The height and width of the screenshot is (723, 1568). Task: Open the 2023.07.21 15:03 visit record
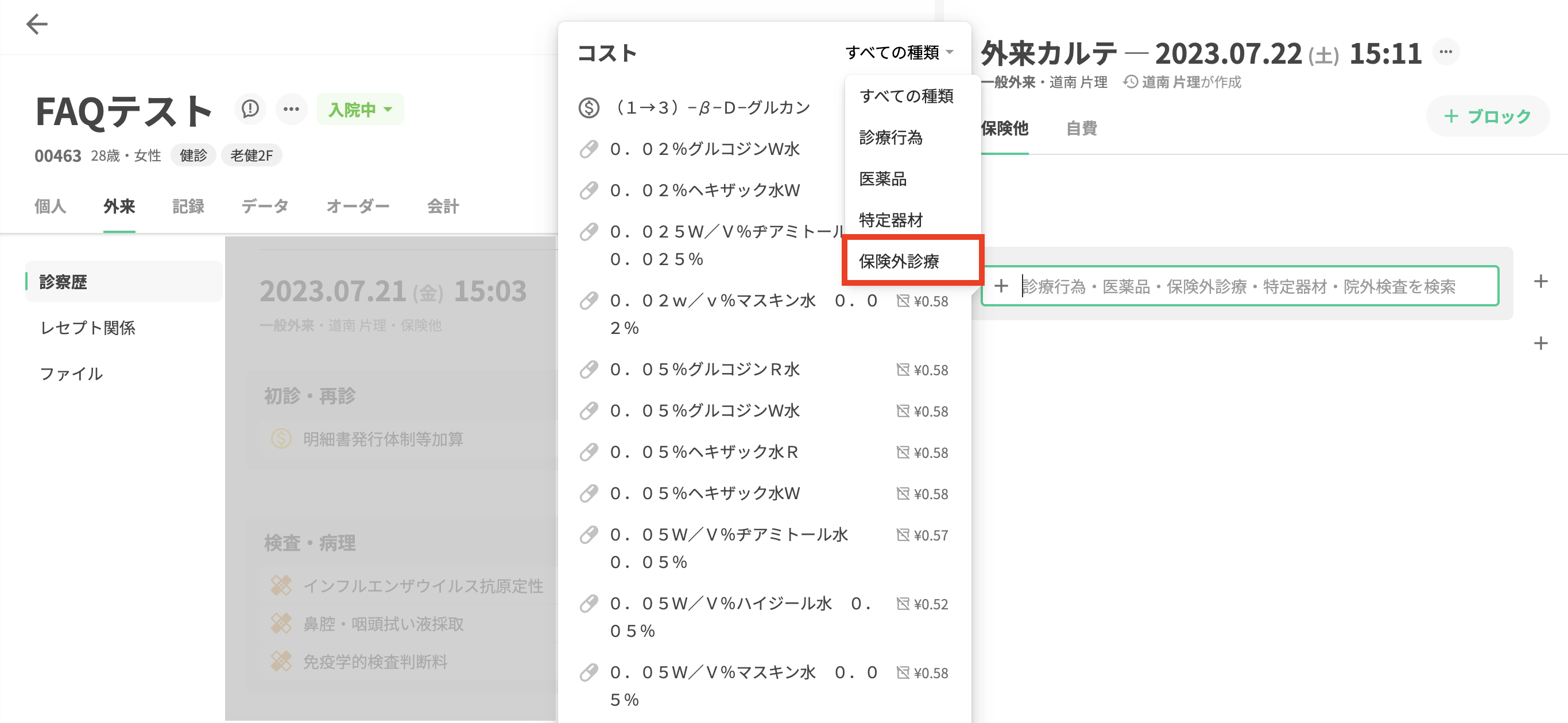[x=393, y=291]
